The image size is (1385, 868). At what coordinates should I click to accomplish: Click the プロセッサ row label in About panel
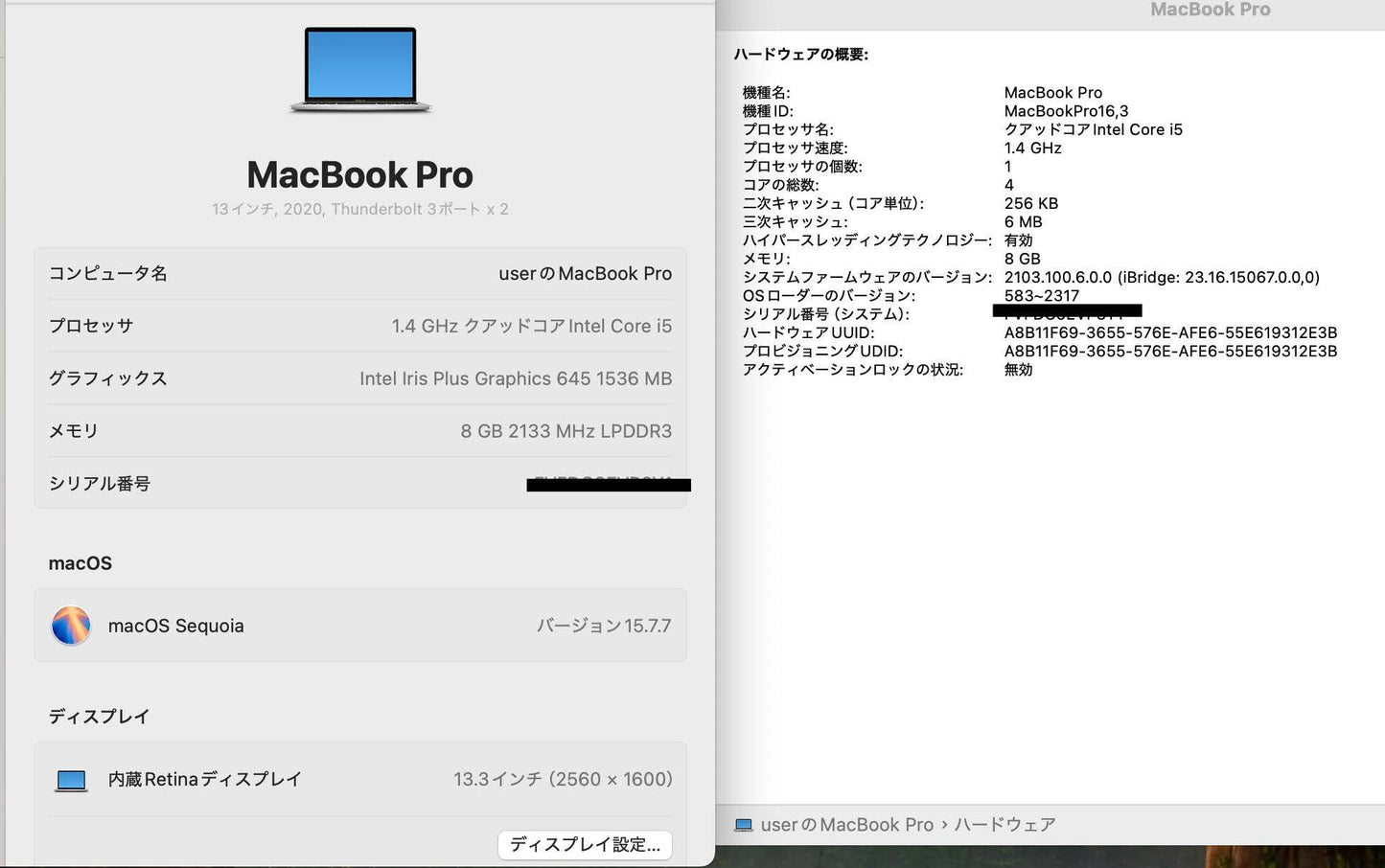pos(91,326)
